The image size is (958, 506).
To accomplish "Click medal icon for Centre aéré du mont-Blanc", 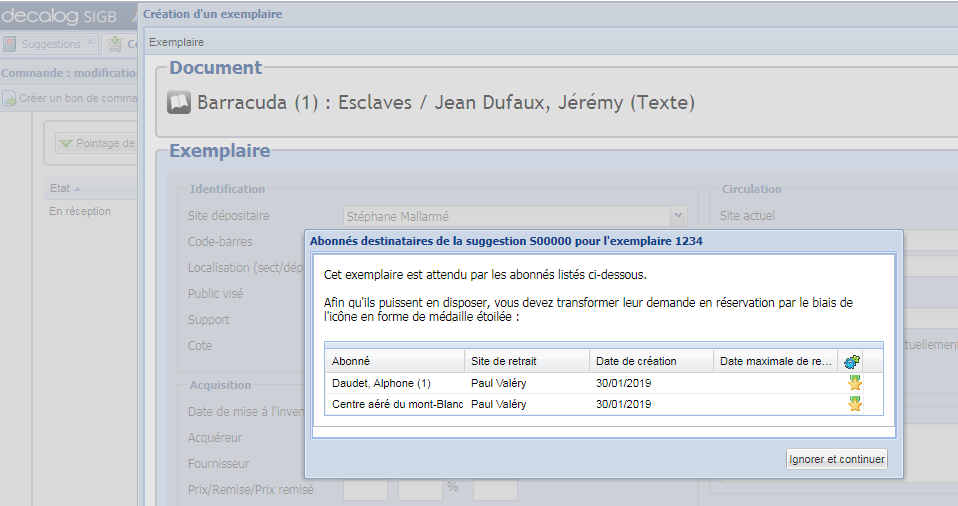I will (855, 404).
